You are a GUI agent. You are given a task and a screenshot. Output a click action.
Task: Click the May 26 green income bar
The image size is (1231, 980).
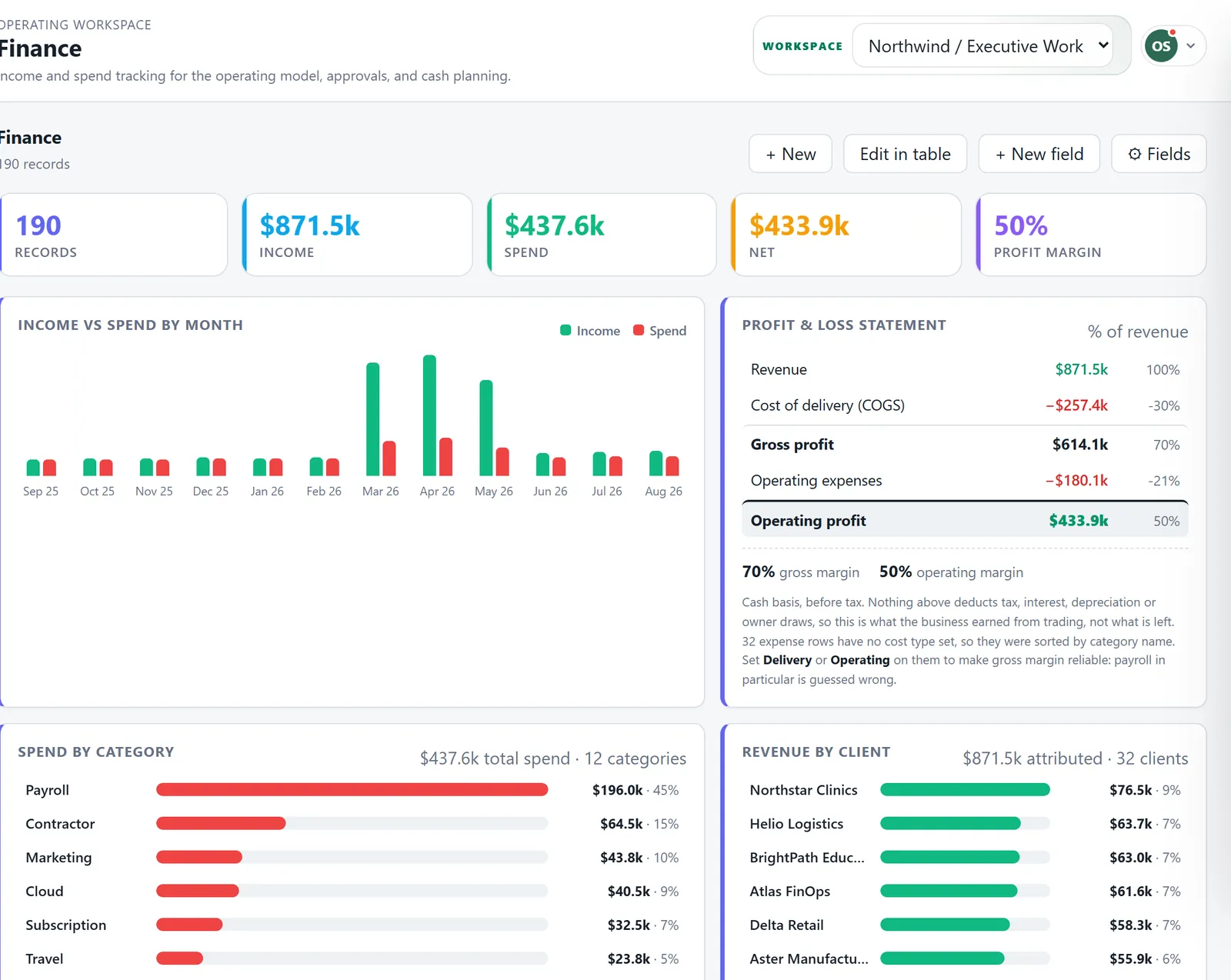pyautogui.click(x=486, y=428)
